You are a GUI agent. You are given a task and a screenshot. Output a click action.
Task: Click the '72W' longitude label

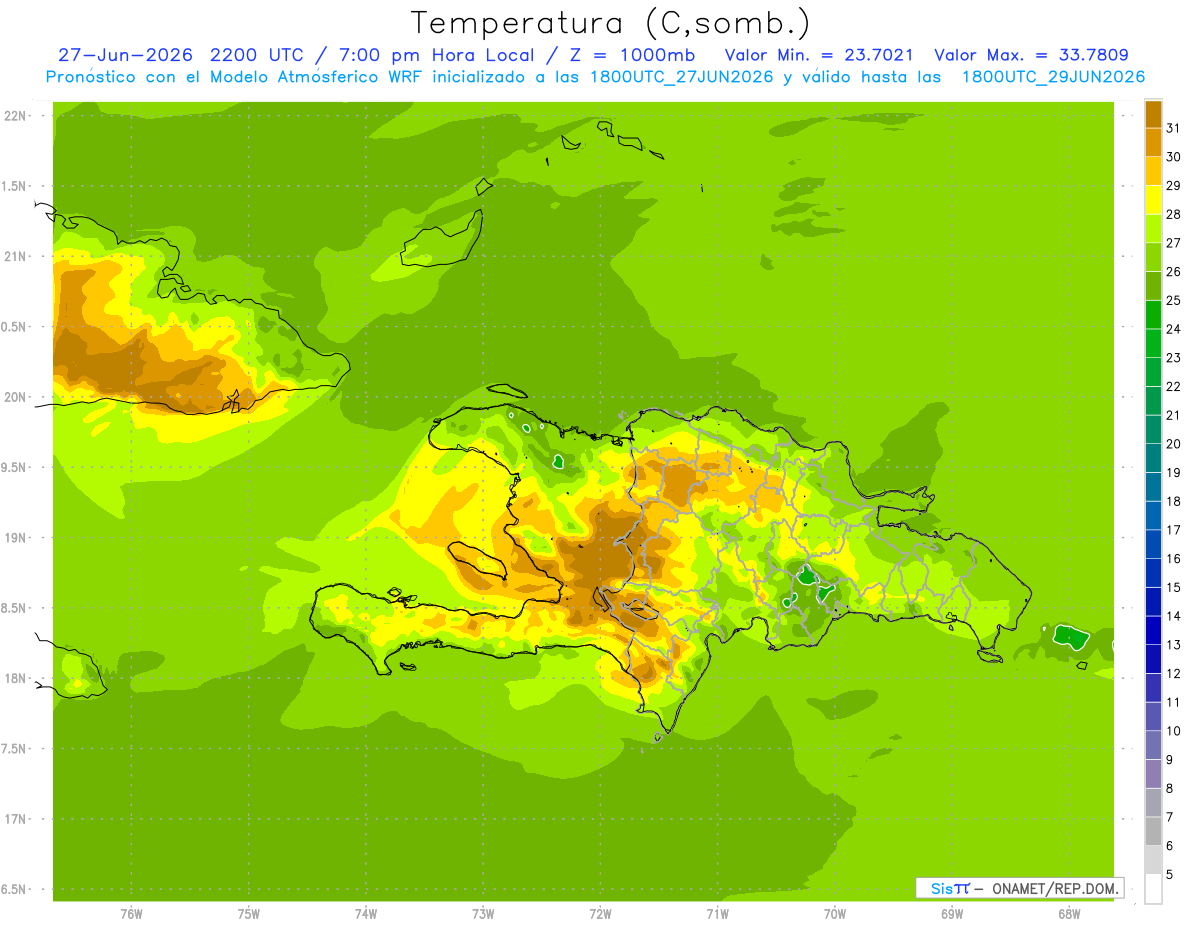600,914
